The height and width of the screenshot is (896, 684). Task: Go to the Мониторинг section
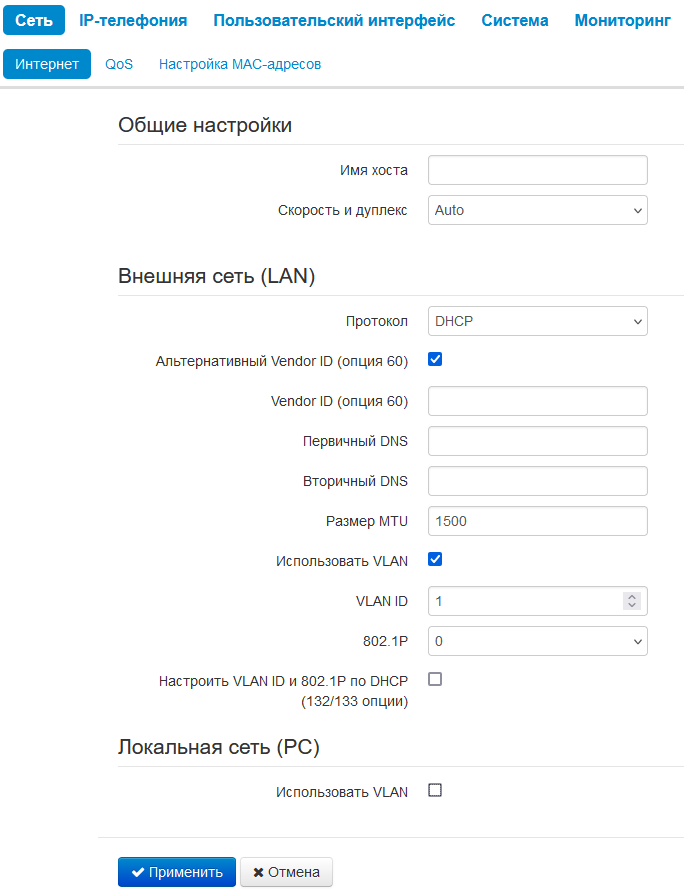tap(622, 21)
